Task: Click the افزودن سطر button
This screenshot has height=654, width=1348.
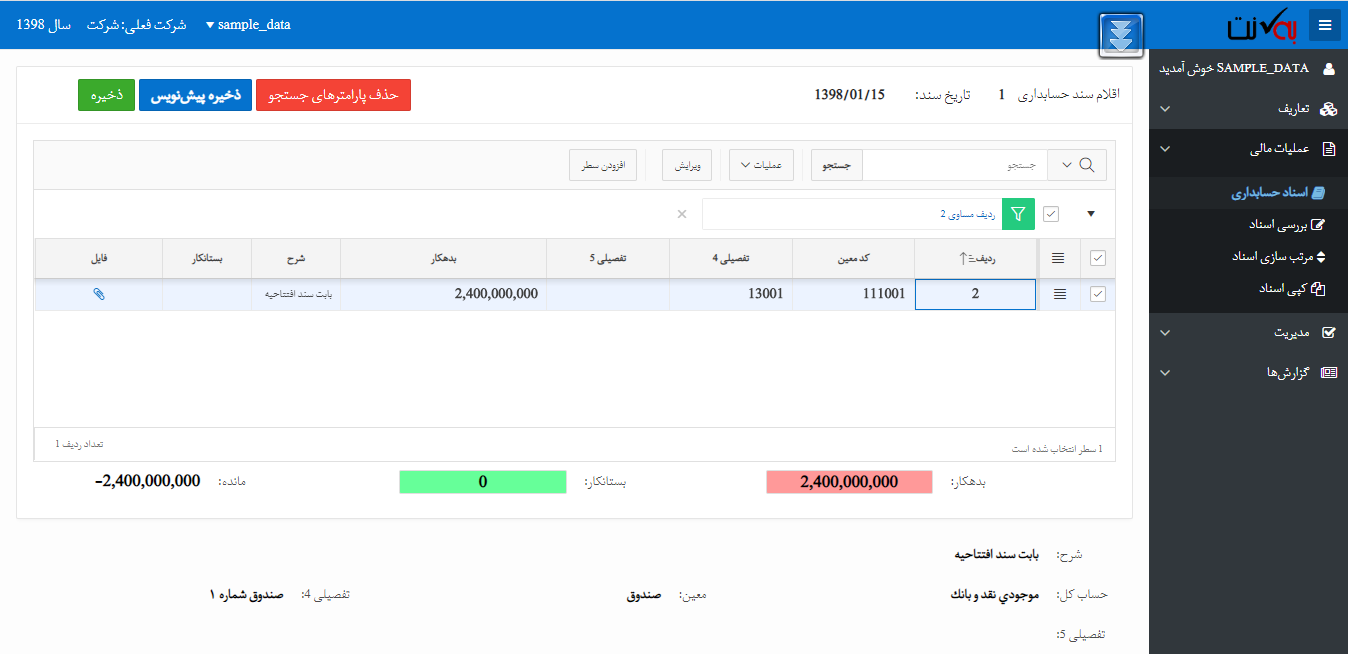Action: [x=603, y=165]
